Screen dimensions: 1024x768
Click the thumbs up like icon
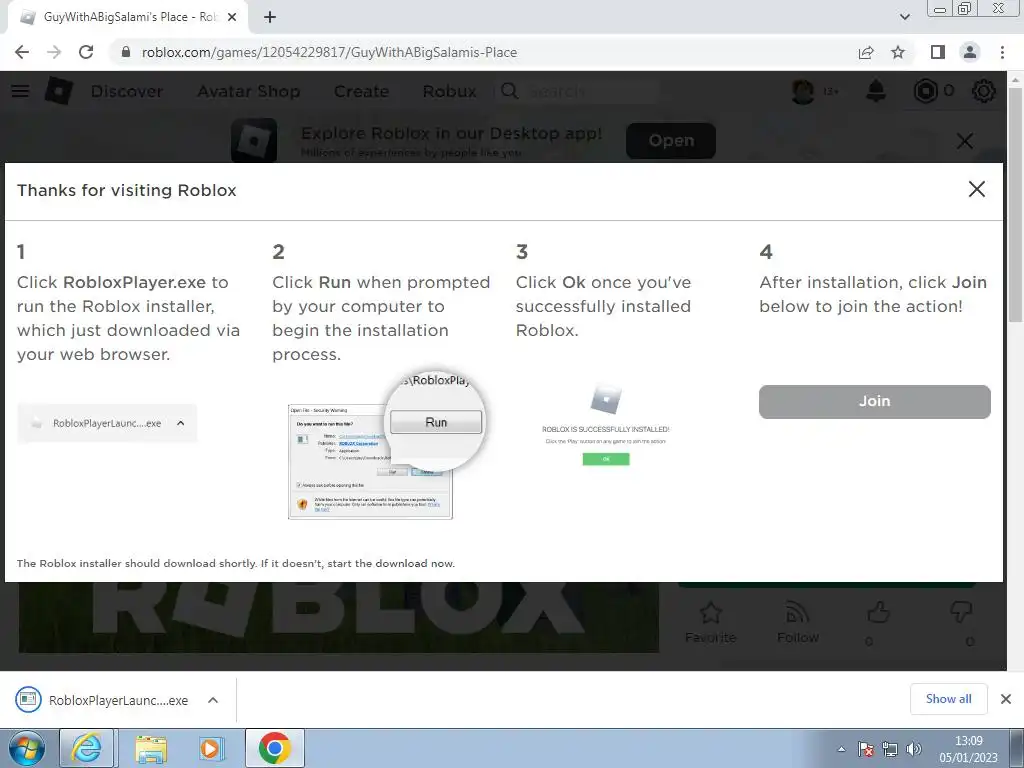pyautogui.click(x=878, y=613)
